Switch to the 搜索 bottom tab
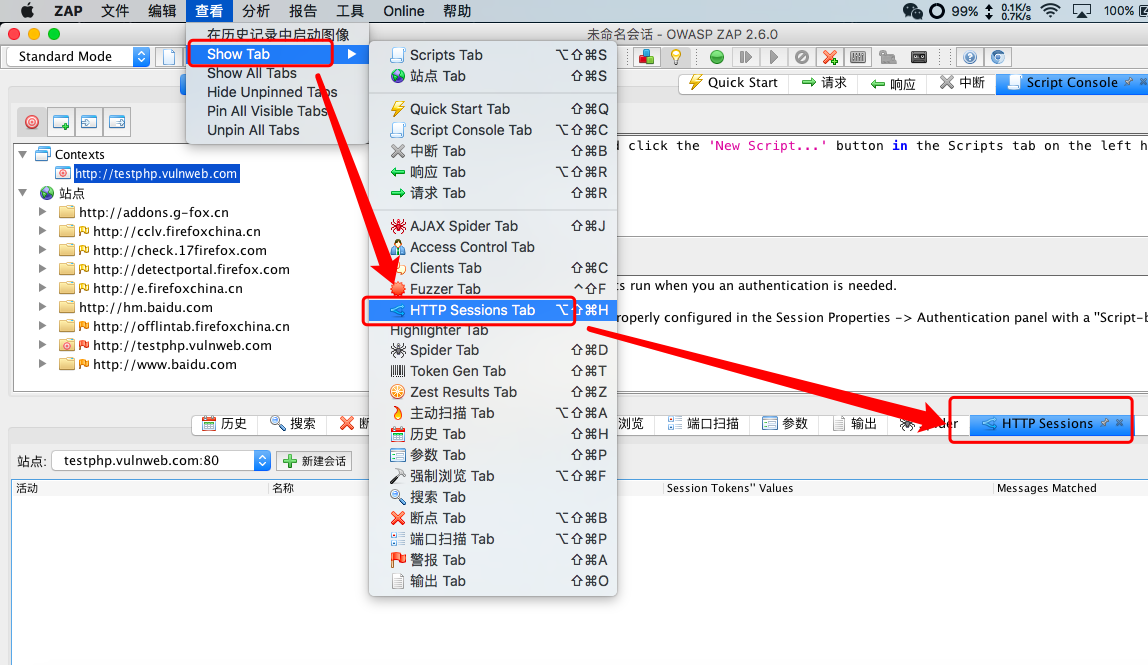Screen dimensions: 1148x665 (x=293, y=423)
